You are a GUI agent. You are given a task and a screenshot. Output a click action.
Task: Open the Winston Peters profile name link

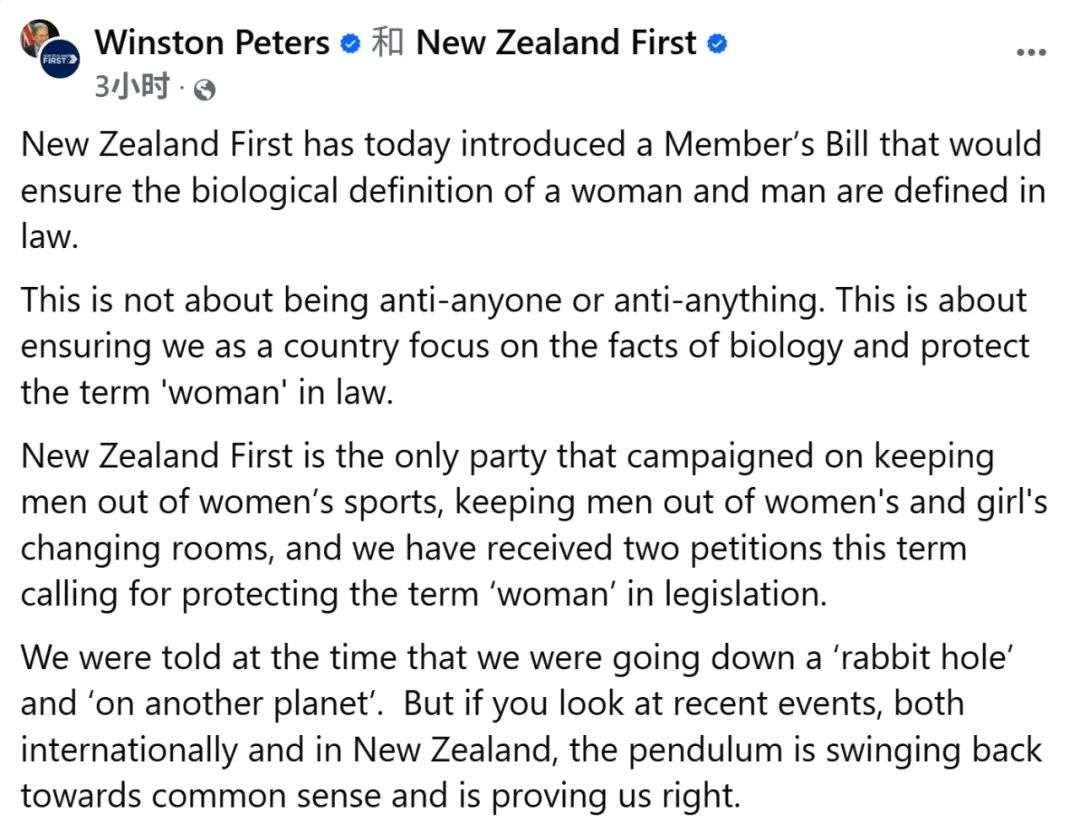coord(212,43)
